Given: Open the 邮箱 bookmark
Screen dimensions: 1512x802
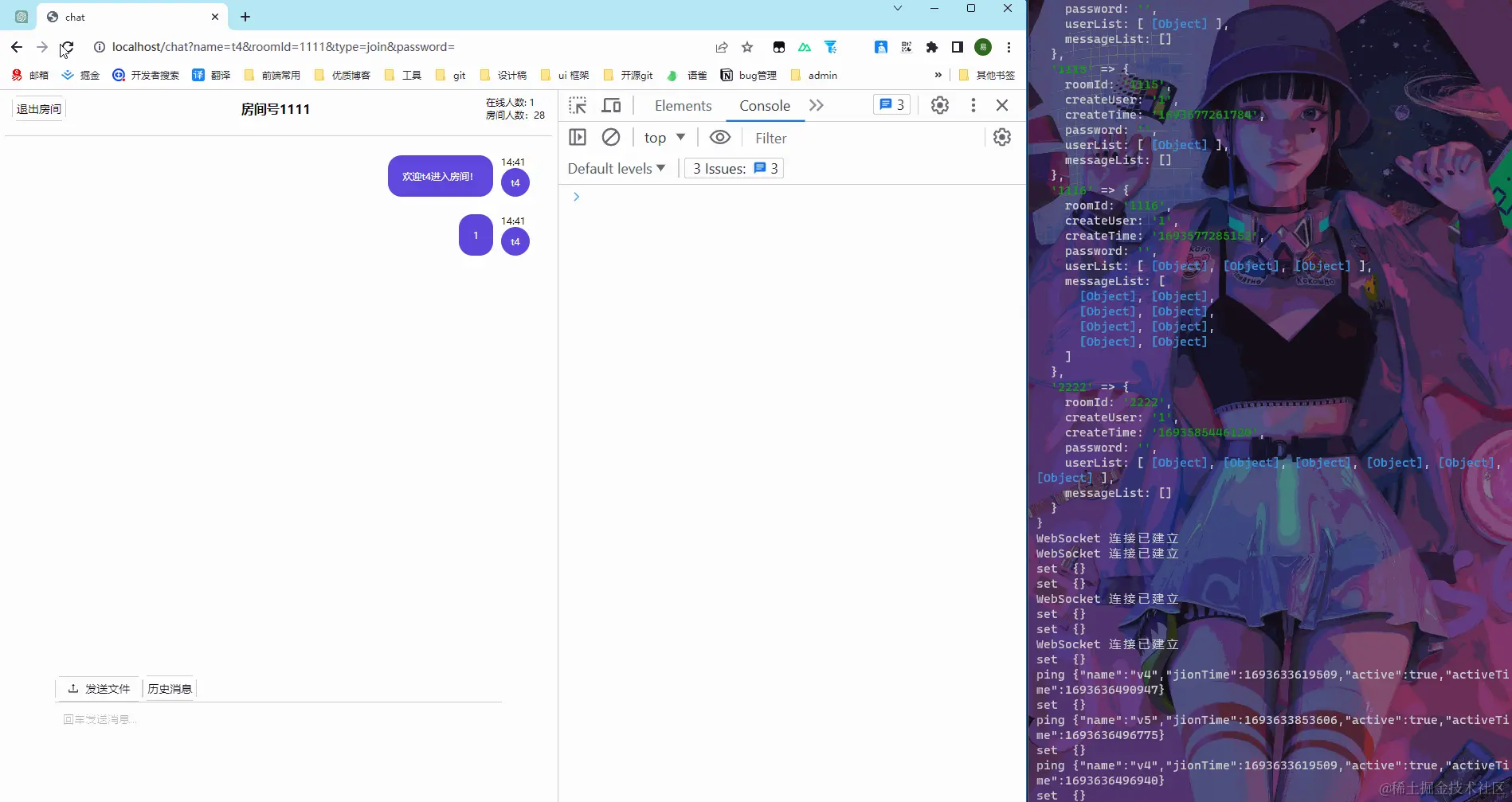Looking at the screenshot, I should (x=30, y=75).
